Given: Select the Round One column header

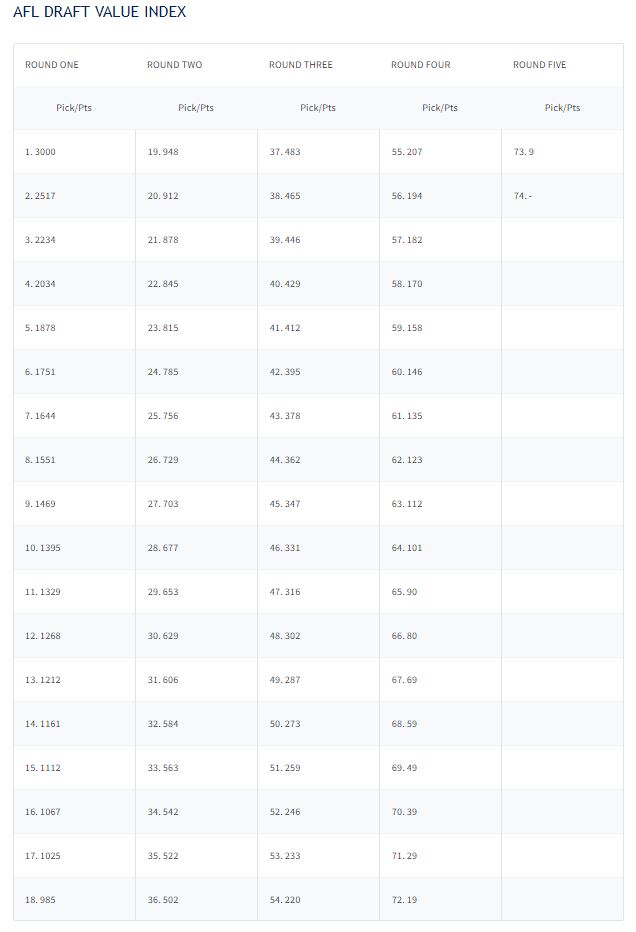Looking at the screenshot, I should pyautogui.click(x=52, y=65).
